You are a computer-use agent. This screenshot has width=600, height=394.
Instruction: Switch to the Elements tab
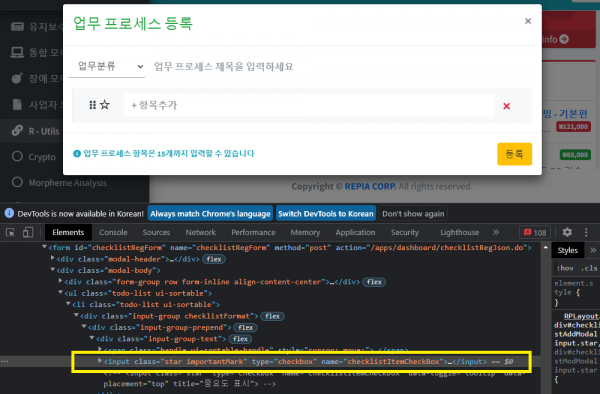tap(68, 232)
